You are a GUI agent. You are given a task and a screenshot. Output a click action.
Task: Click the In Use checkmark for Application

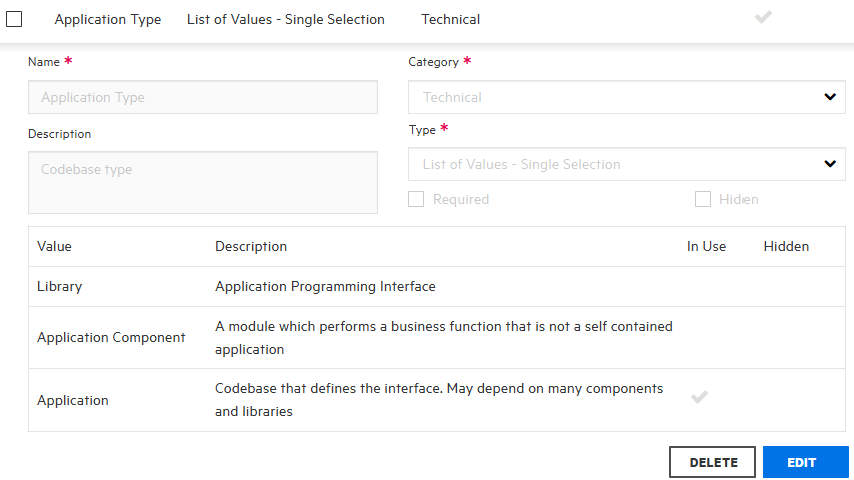700,398
